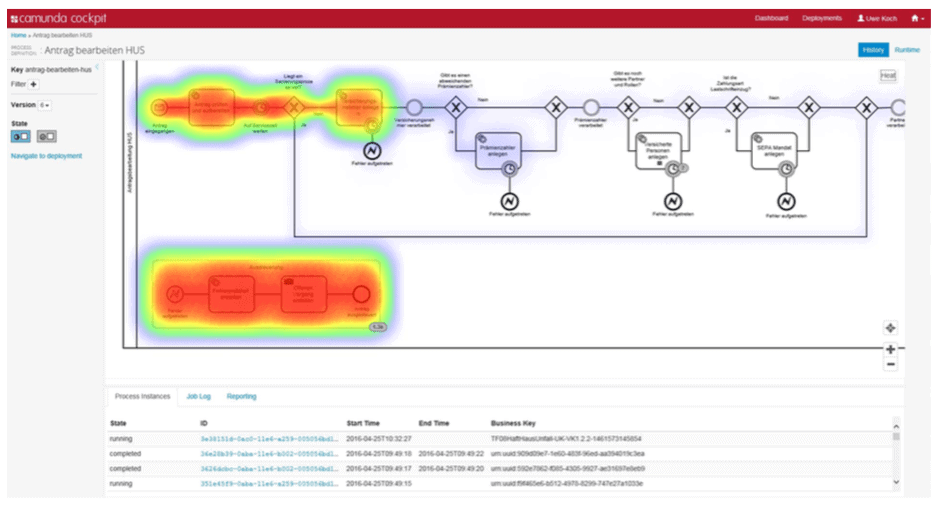938x509 pixels.
Task: Open the Uwe Koch user menu
Action: click(877, 19)
